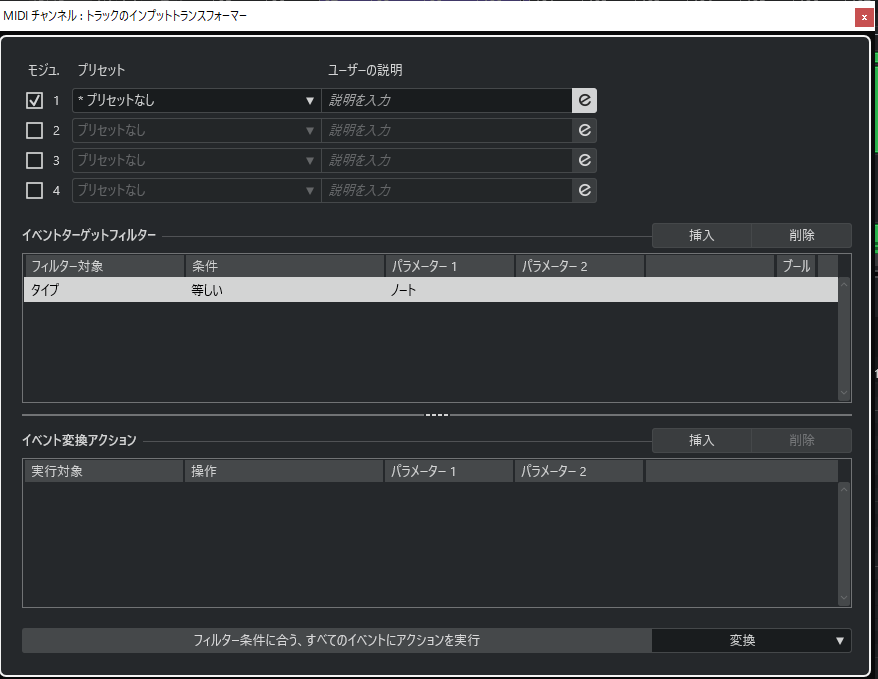Click action table パラメーター 2 header
The width and height of the screenshot is (878, 679).
[578, 471]
